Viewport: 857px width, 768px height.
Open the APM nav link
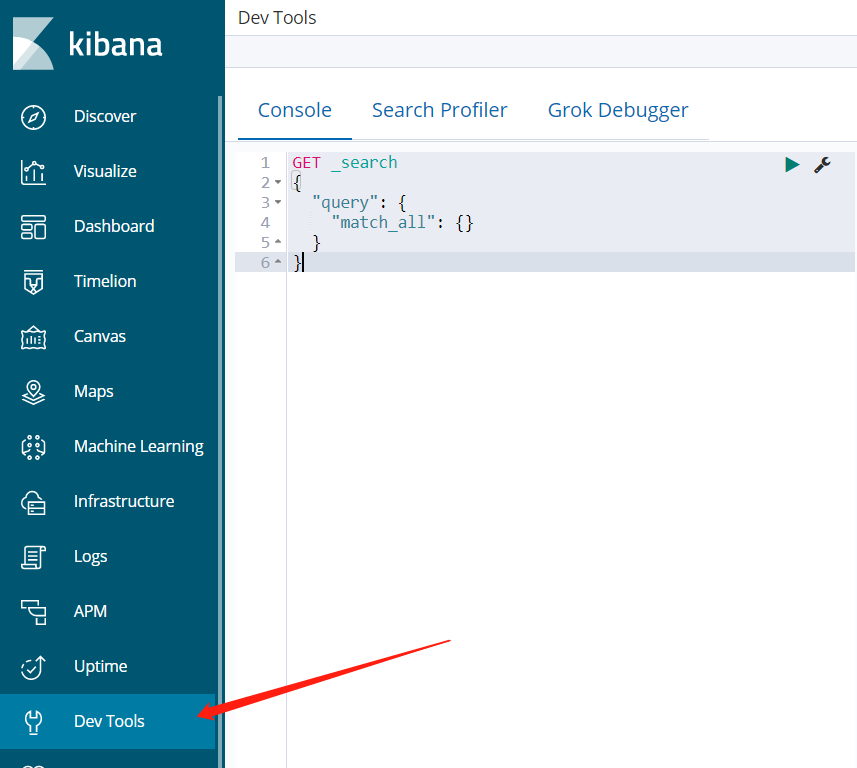(90, 611)
